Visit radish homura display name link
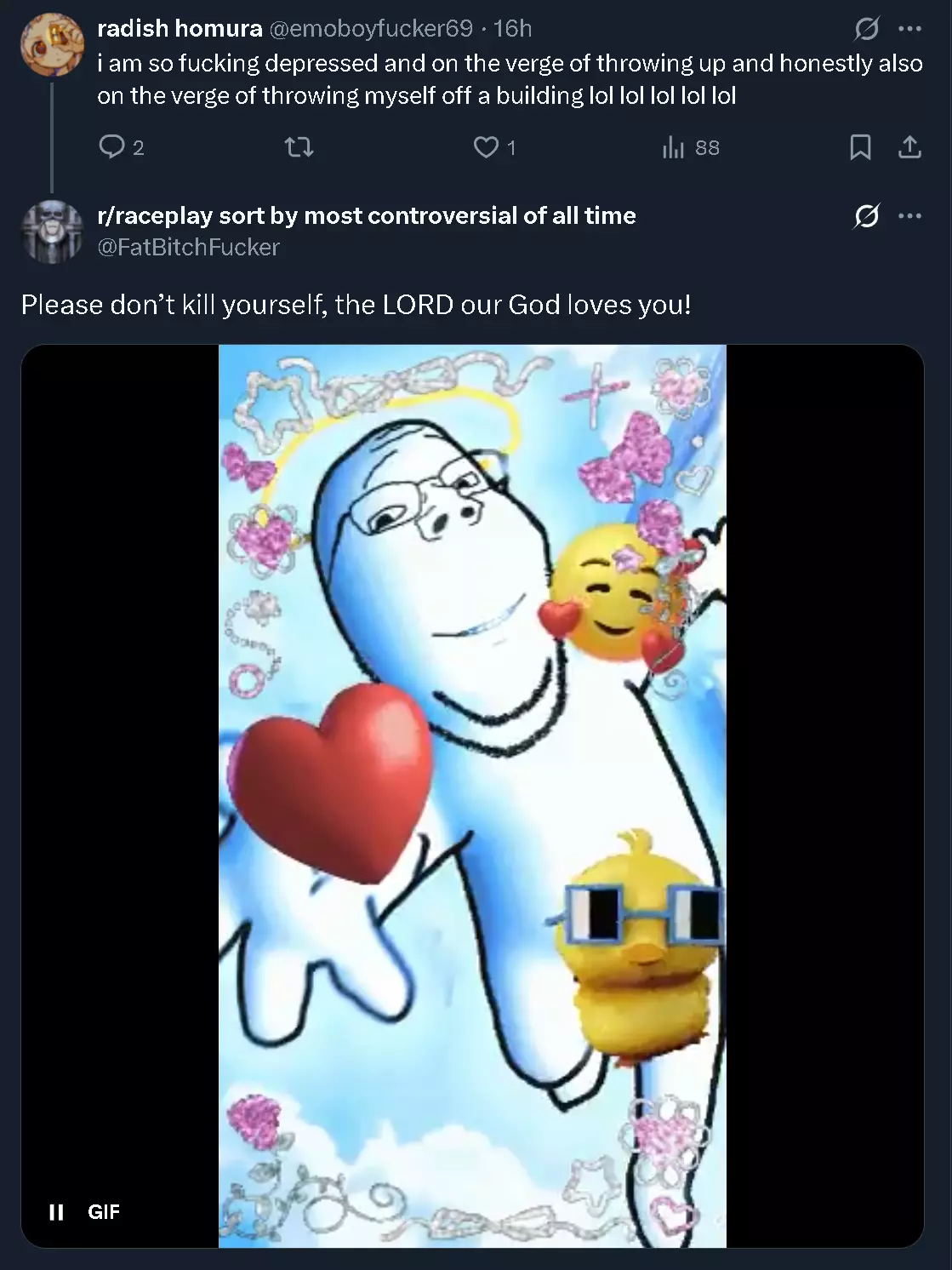The image size is (952, 1270). coord(180,28)
